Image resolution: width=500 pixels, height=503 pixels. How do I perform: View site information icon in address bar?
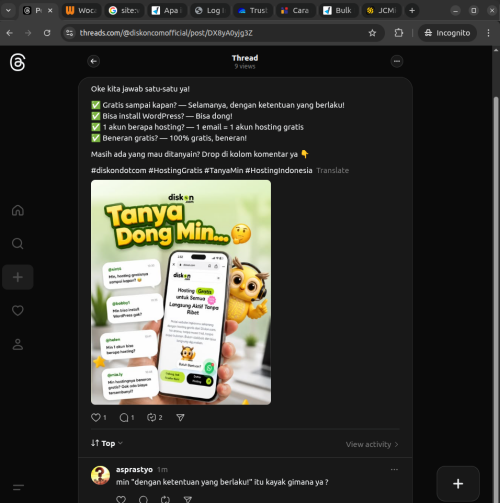[x=69, y=33]
